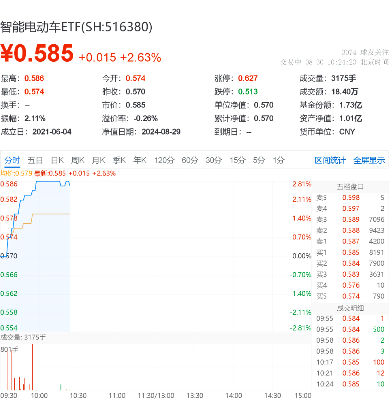Viewport: 389px width, 414px height.
Task: Click the 净值日期 2024-08-29 date
Action: (161, 132)
